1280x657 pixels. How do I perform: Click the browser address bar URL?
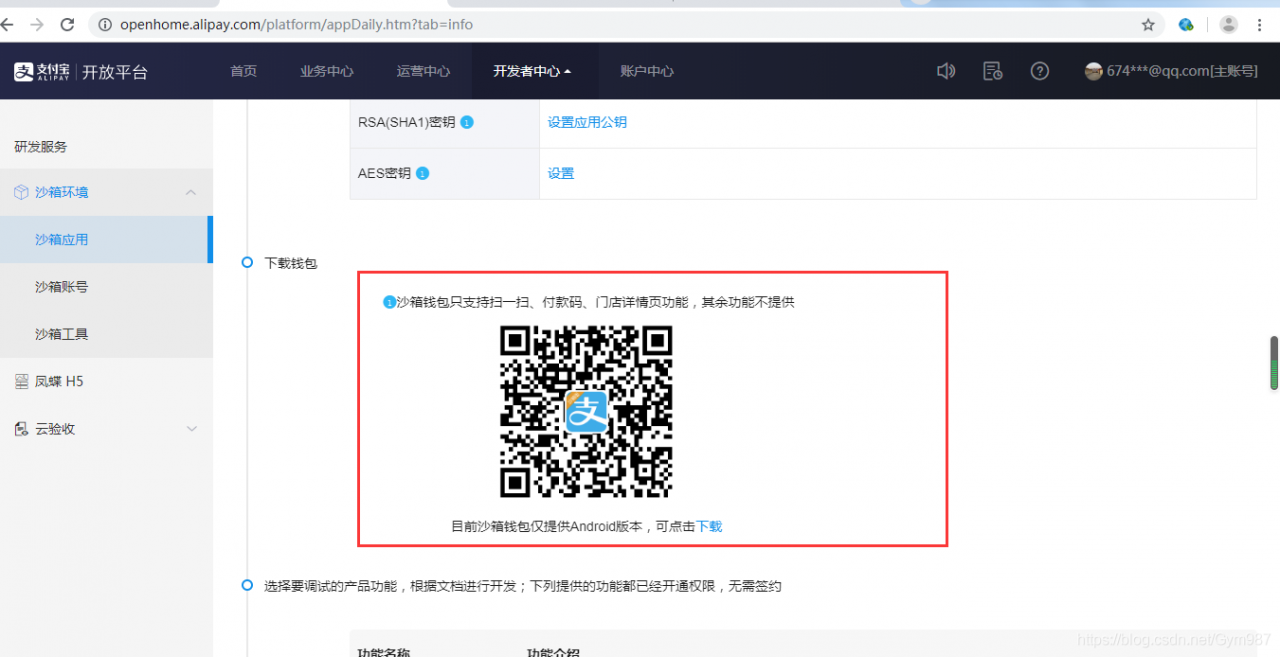coord(297,24)
